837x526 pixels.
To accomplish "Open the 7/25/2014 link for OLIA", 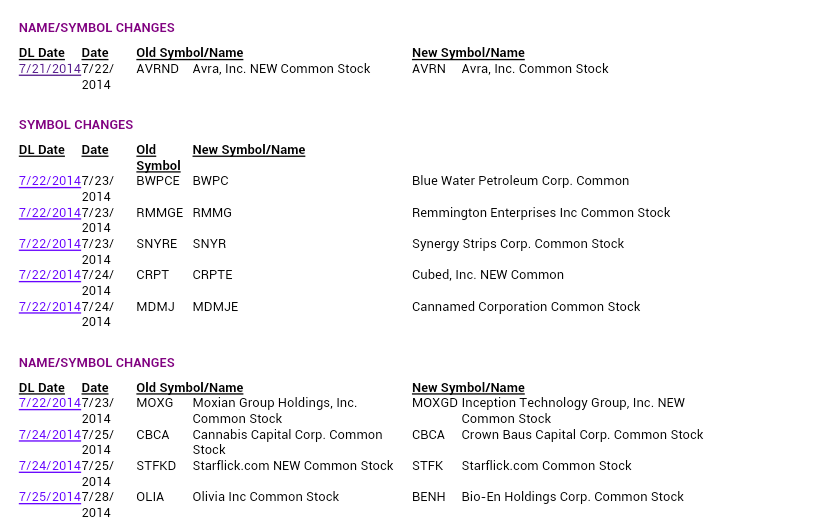I will tap(50, 497).
